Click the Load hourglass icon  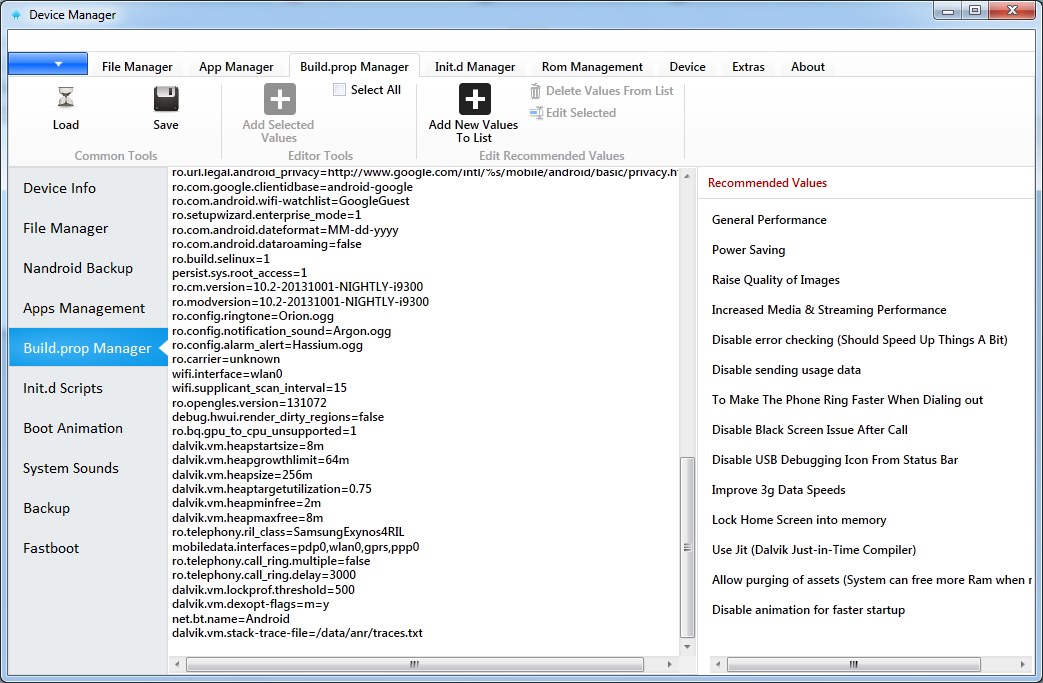pos(66,98)
